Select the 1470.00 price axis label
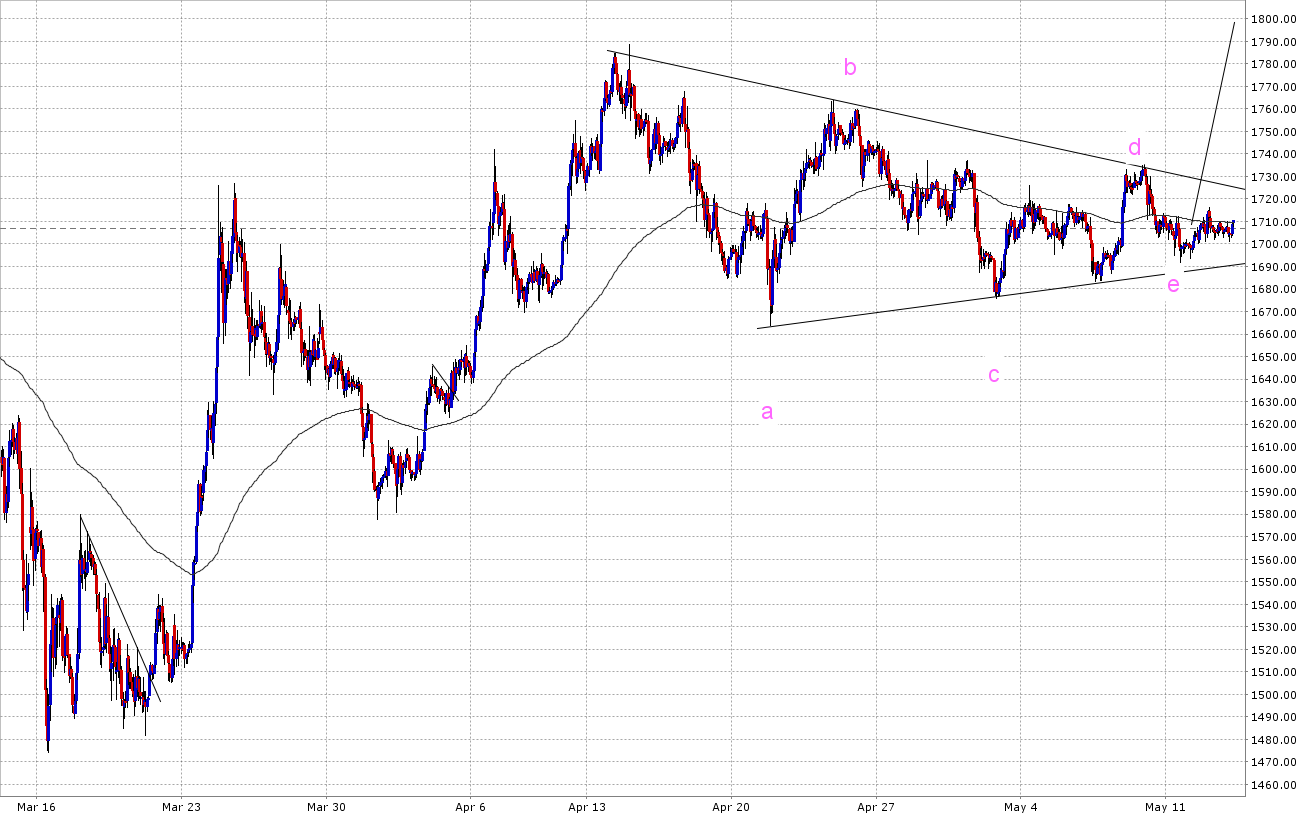Viewport: 1305px width, 821px height. [1276, 763]
